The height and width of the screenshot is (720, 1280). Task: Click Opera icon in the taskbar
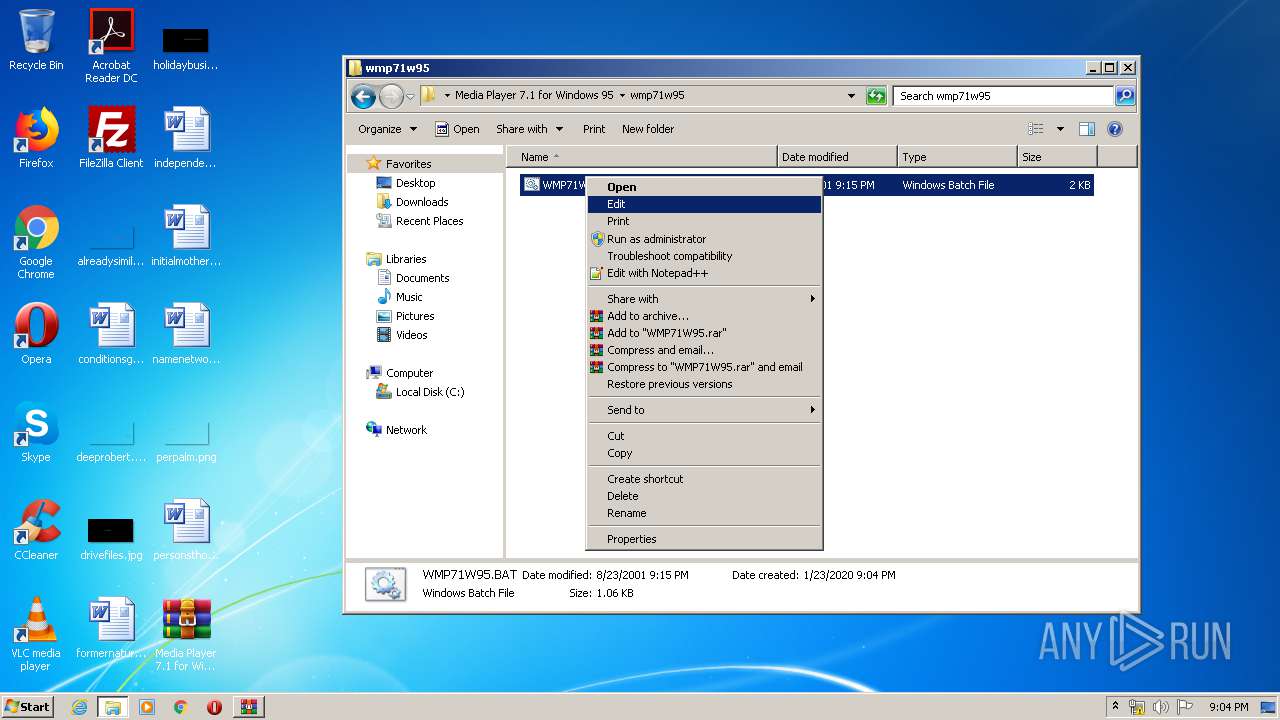tap(214, 707)
